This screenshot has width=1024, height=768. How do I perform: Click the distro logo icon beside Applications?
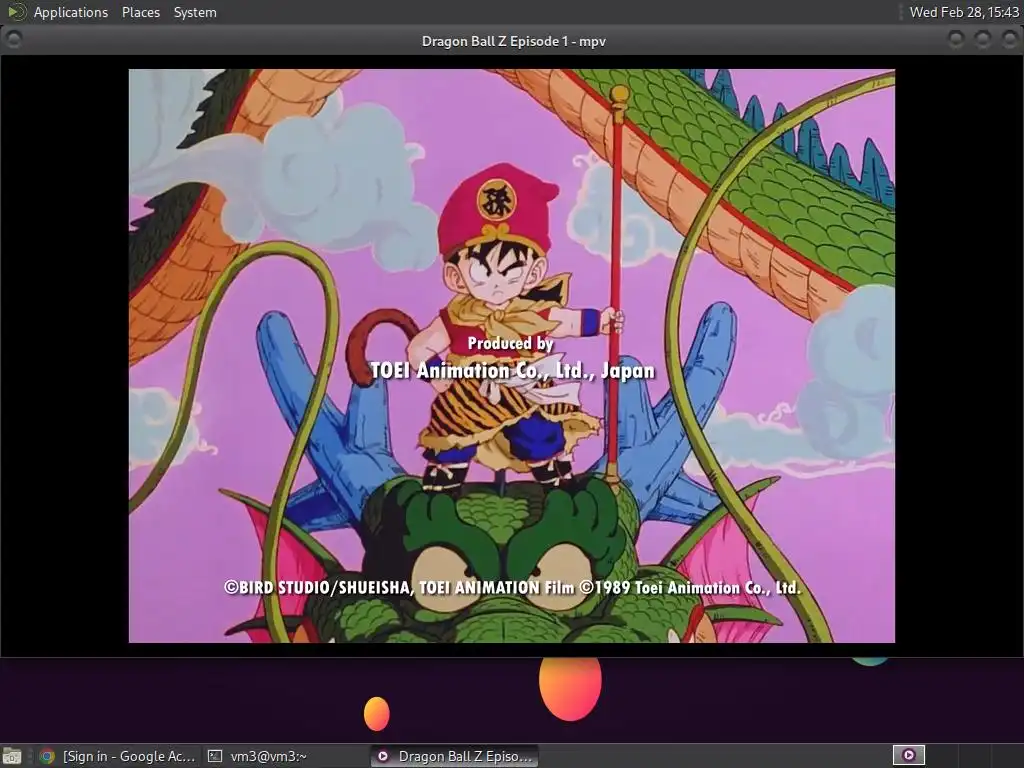pos(16,12)
